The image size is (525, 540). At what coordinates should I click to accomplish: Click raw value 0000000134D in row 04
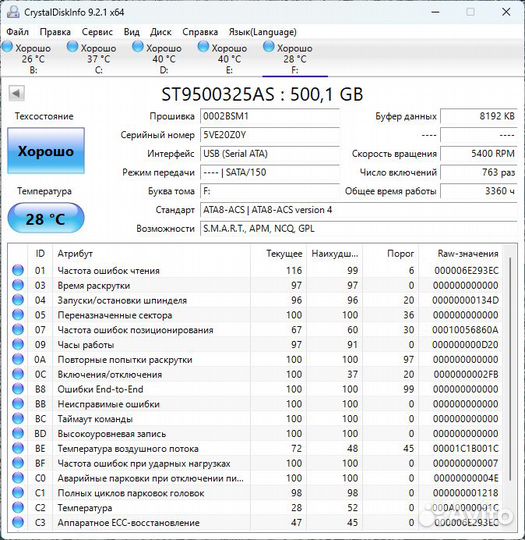465,300
